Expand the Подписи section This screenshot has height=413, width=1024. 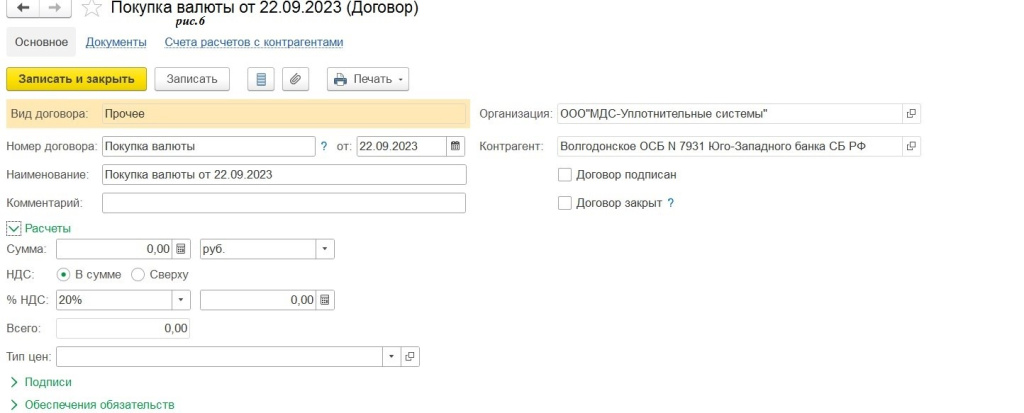tap(40, 382)
